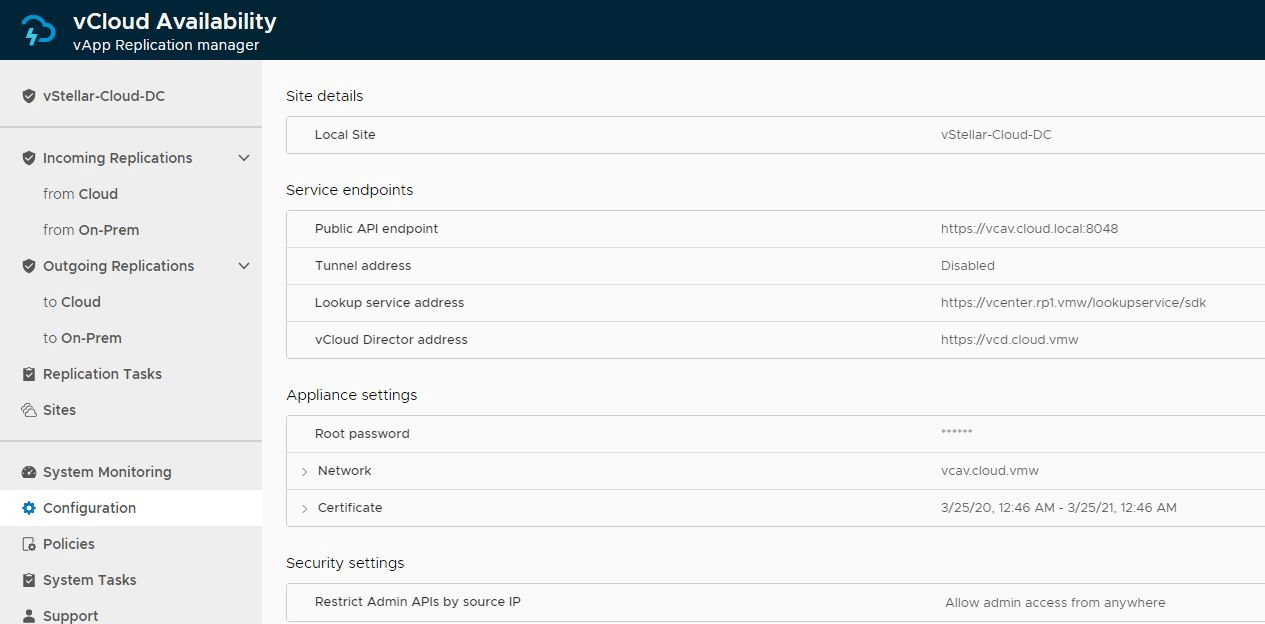Click the certificate validity dates
1265x624 pixels.
(x=1059, y=508)
